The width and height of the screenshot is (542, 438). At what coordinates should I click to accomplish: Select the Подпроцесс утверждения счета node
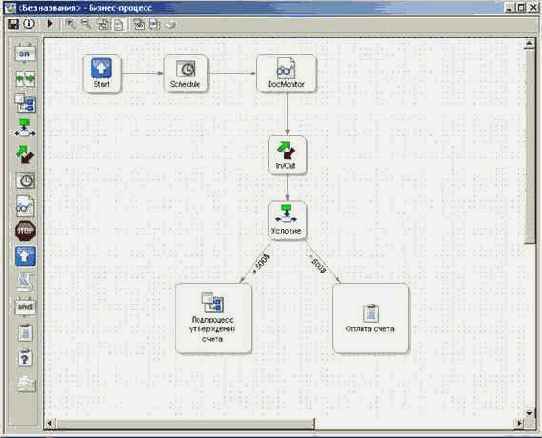(213, 318)
